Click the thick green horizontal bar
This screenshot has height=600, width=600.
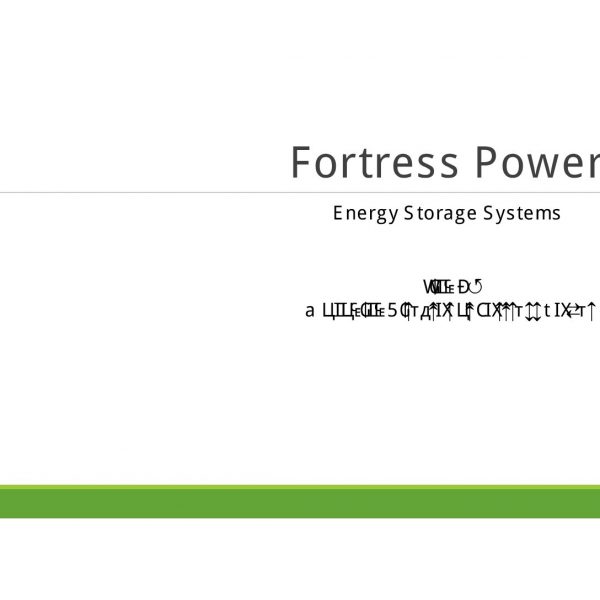click(300, 503)
